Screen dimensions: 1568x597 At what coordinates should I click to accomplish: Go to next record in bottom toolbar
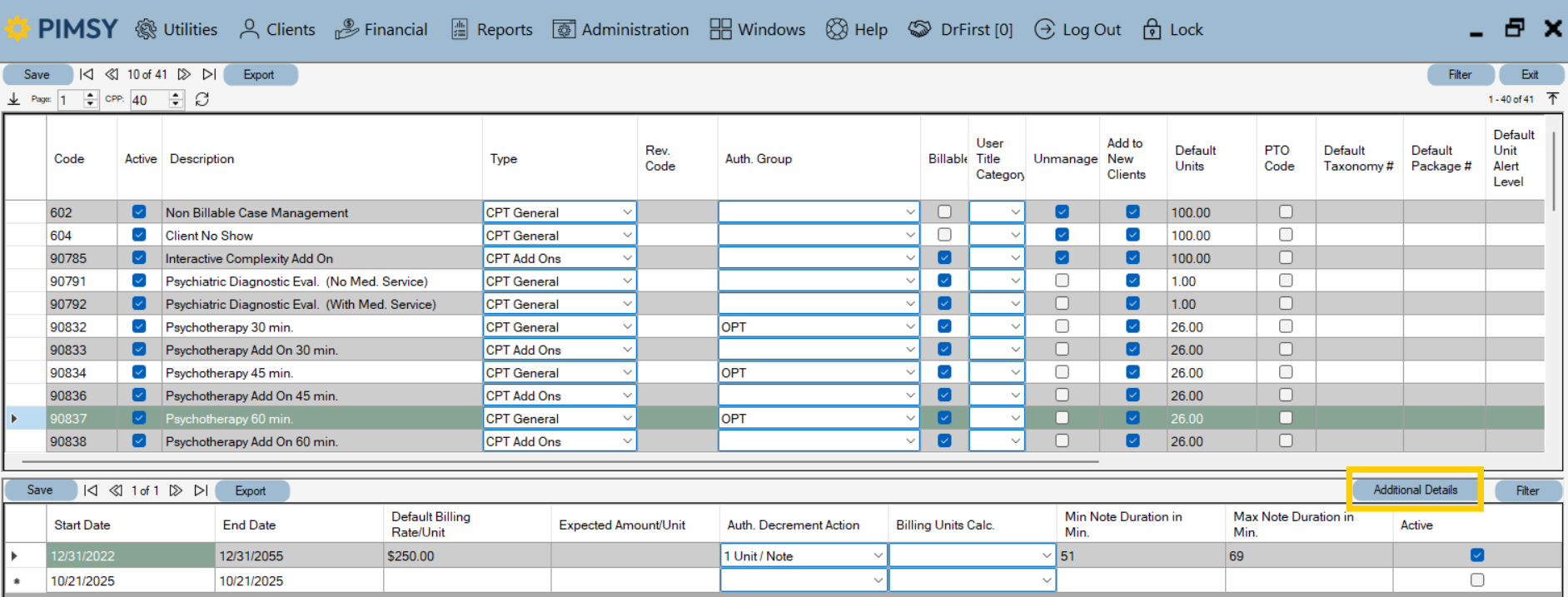pos(176,490)
